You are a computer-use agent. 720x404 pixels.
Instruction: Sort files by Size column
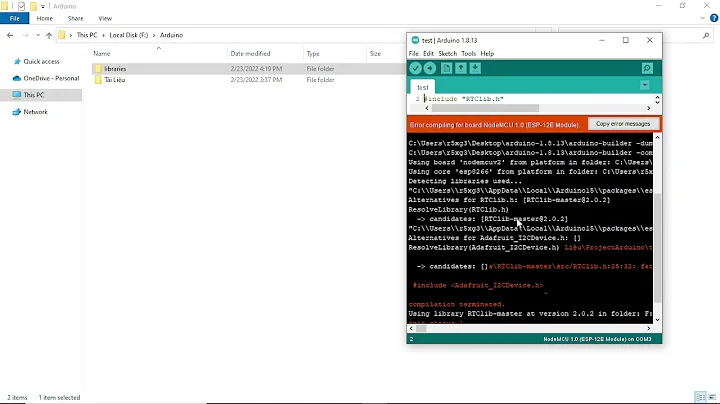tap(375, 54)
